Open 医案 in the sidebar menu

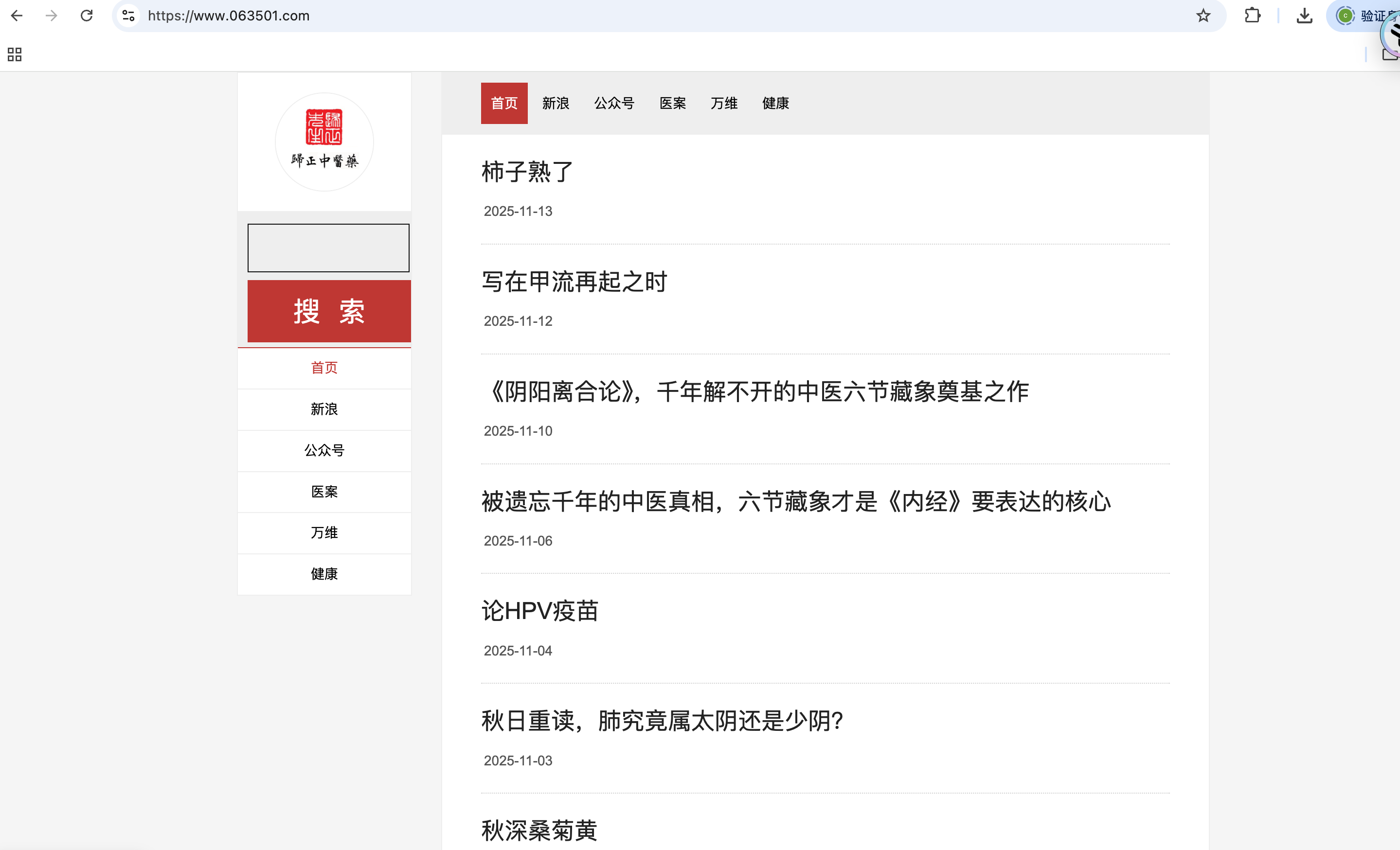coord(324,492)
